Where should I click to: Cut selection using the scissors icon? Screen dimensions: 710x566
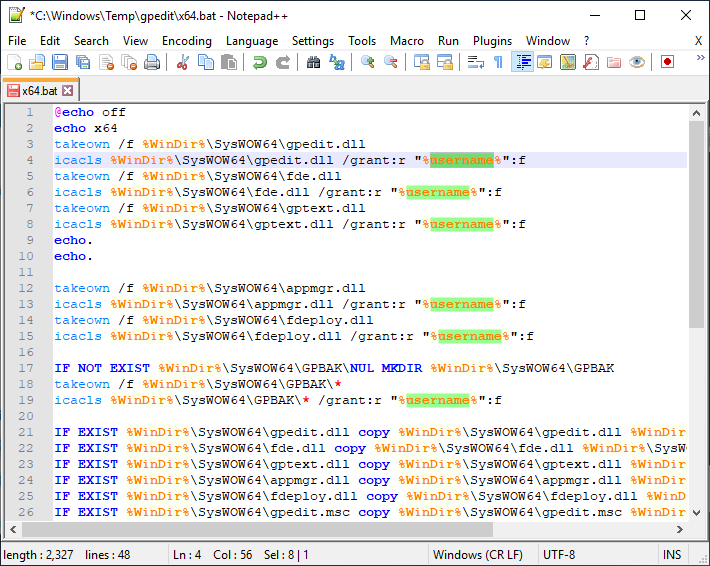[183, 62]
